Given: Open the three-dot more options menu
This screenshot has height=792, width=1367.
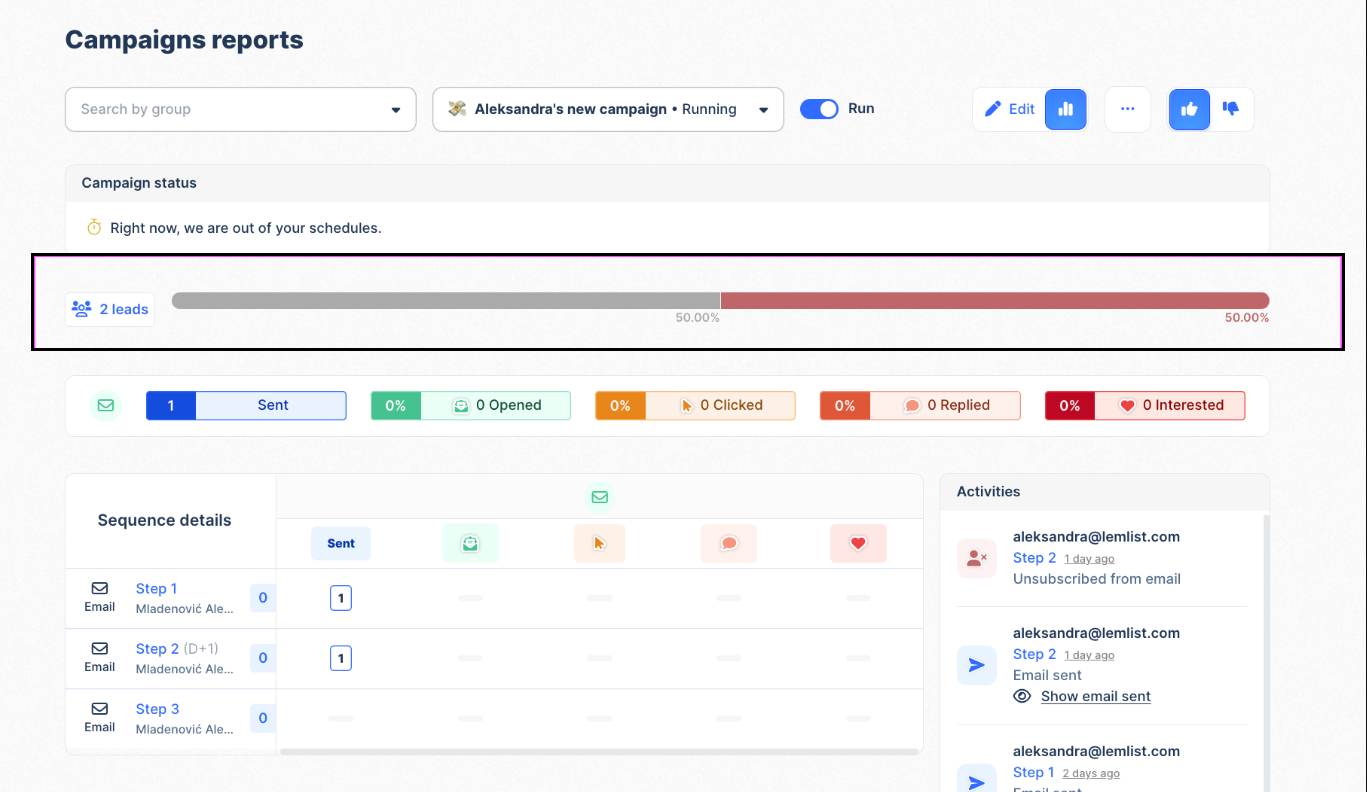Looking at the screenshot, I should pos(1127,109).
